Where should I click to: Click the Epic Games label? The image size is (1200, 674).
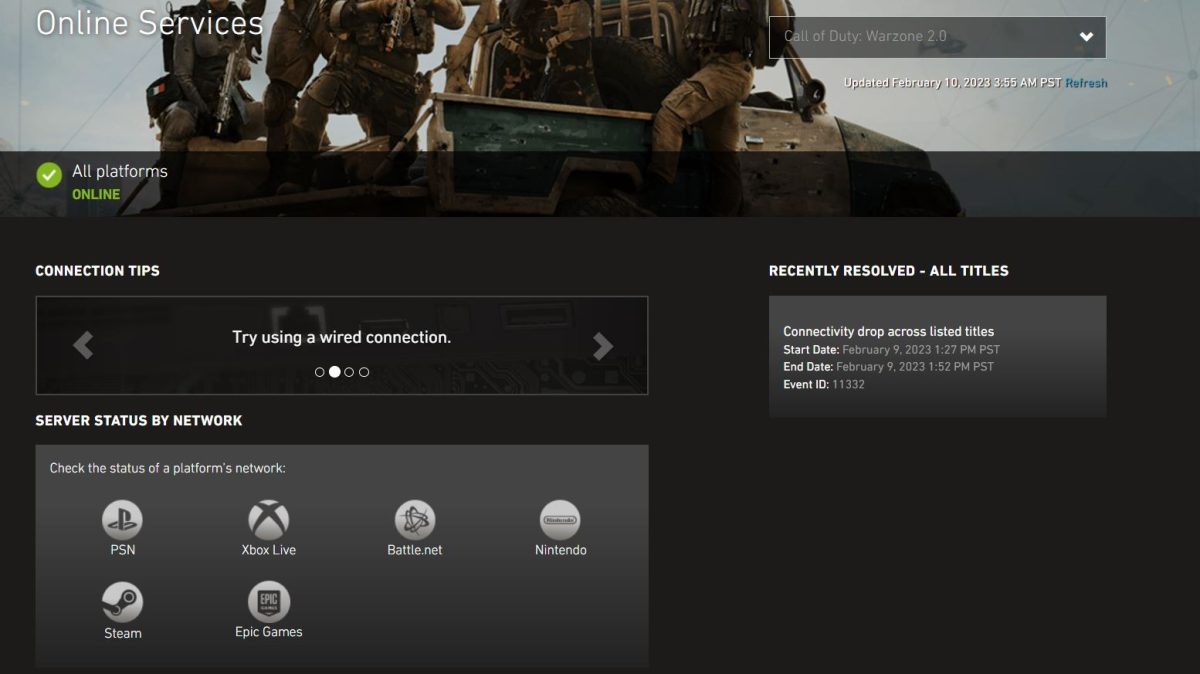coord(269,632)
